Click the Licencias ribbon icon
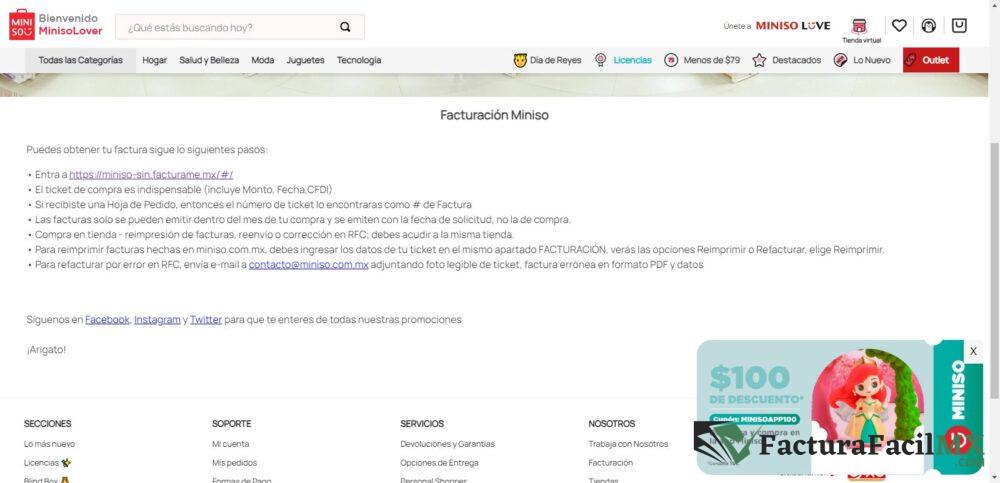This screenshot has width=1000, height=483. [600, 60]
